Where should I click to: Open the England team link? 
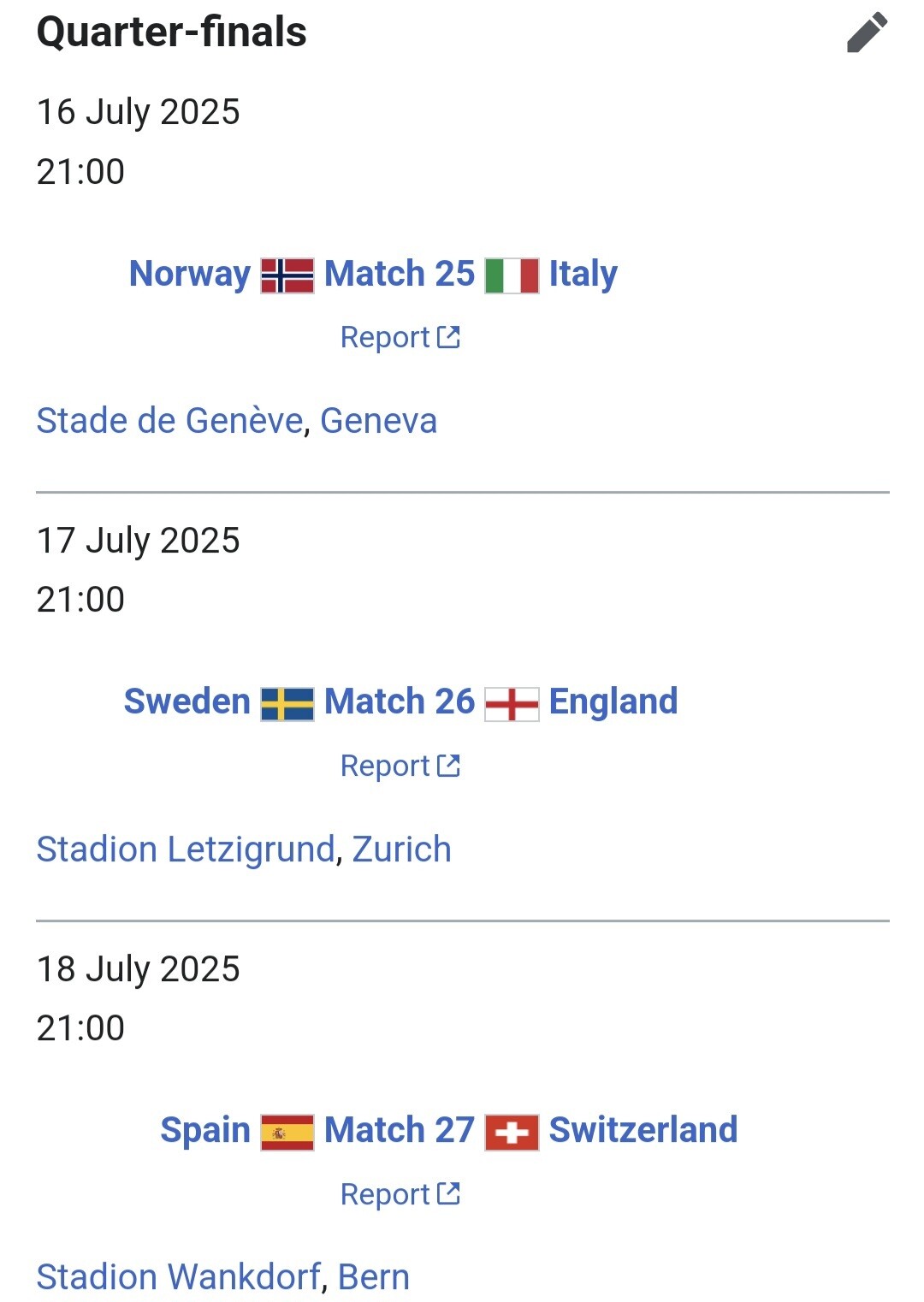613,701
